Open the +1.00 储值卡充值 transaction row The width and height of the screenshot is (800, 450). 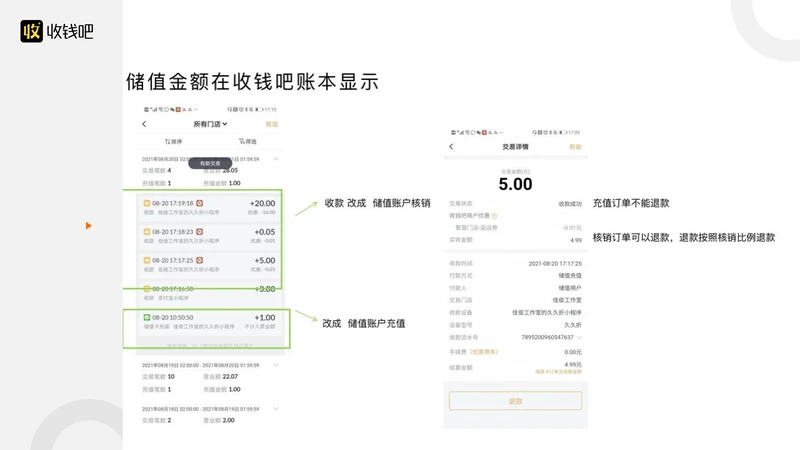pyautogui.click(x=210, y=321)
